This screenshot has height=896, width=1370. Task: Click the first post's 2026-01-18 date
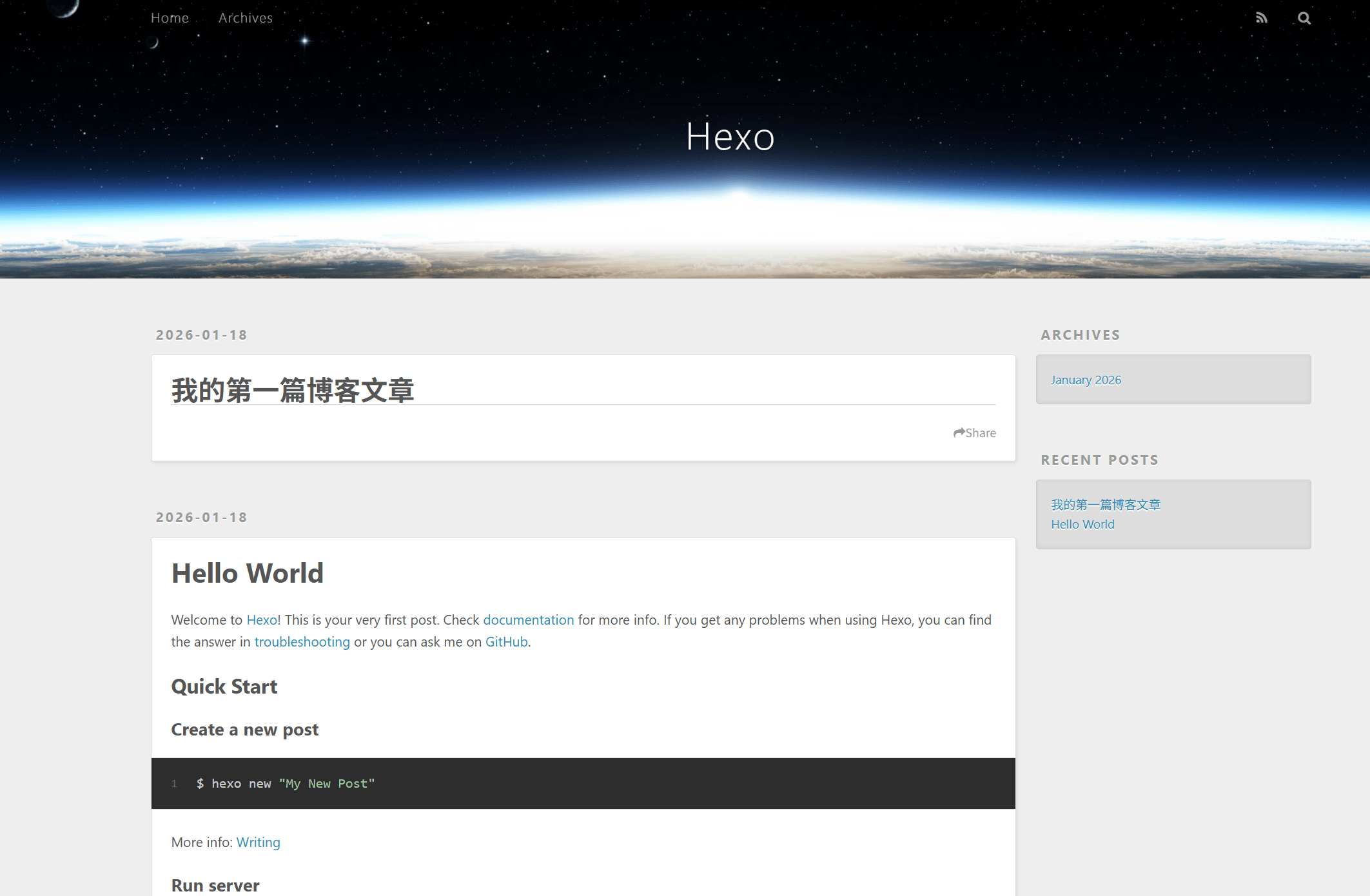202,335
